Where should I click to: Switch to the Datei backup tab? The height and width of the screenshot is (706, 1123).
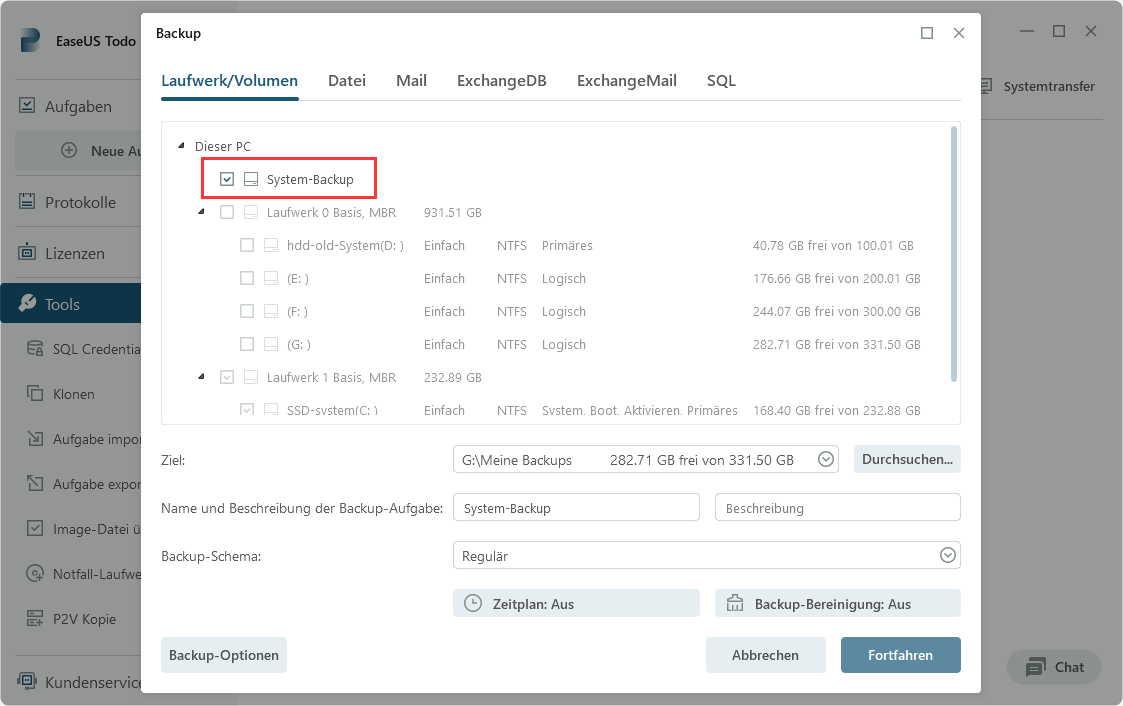point(346,80)
